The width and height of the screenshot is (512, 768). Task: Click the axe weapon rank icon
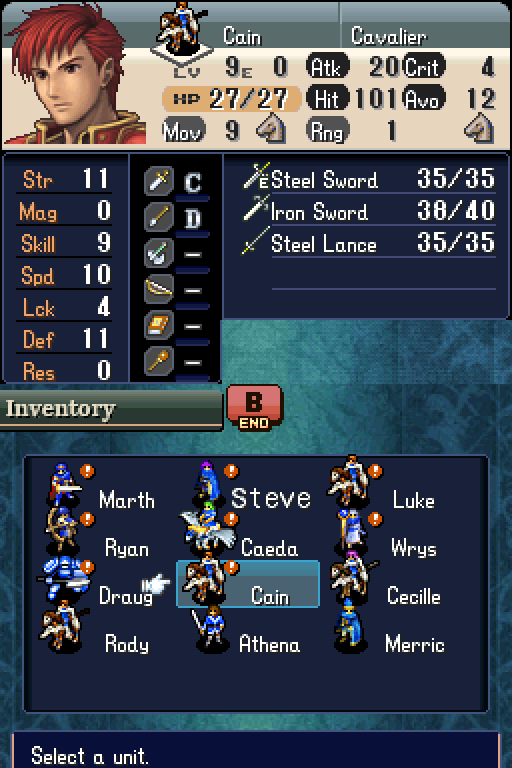tap(158, 253)
